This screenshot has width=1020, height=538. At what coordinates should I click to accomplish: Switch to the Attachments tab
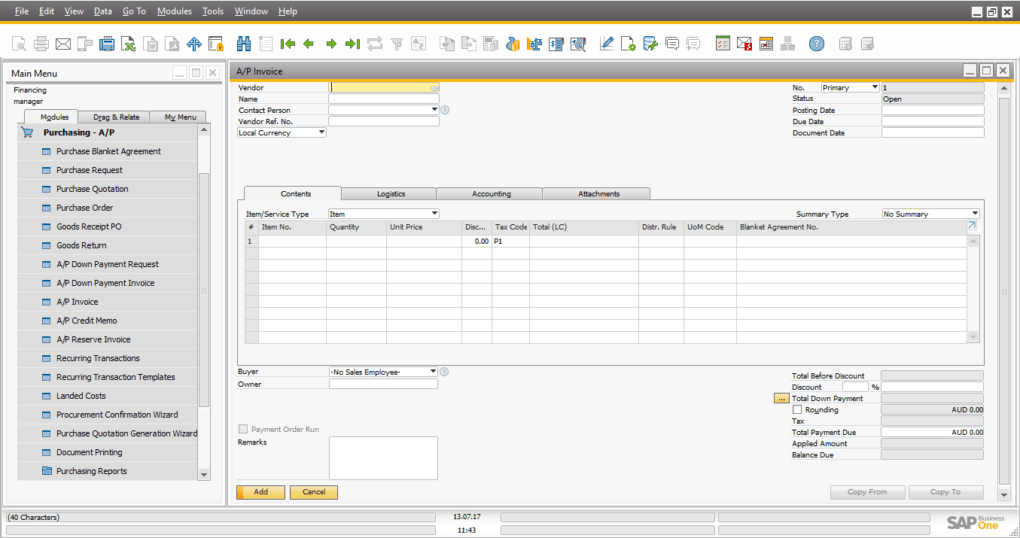click(598, 194)
